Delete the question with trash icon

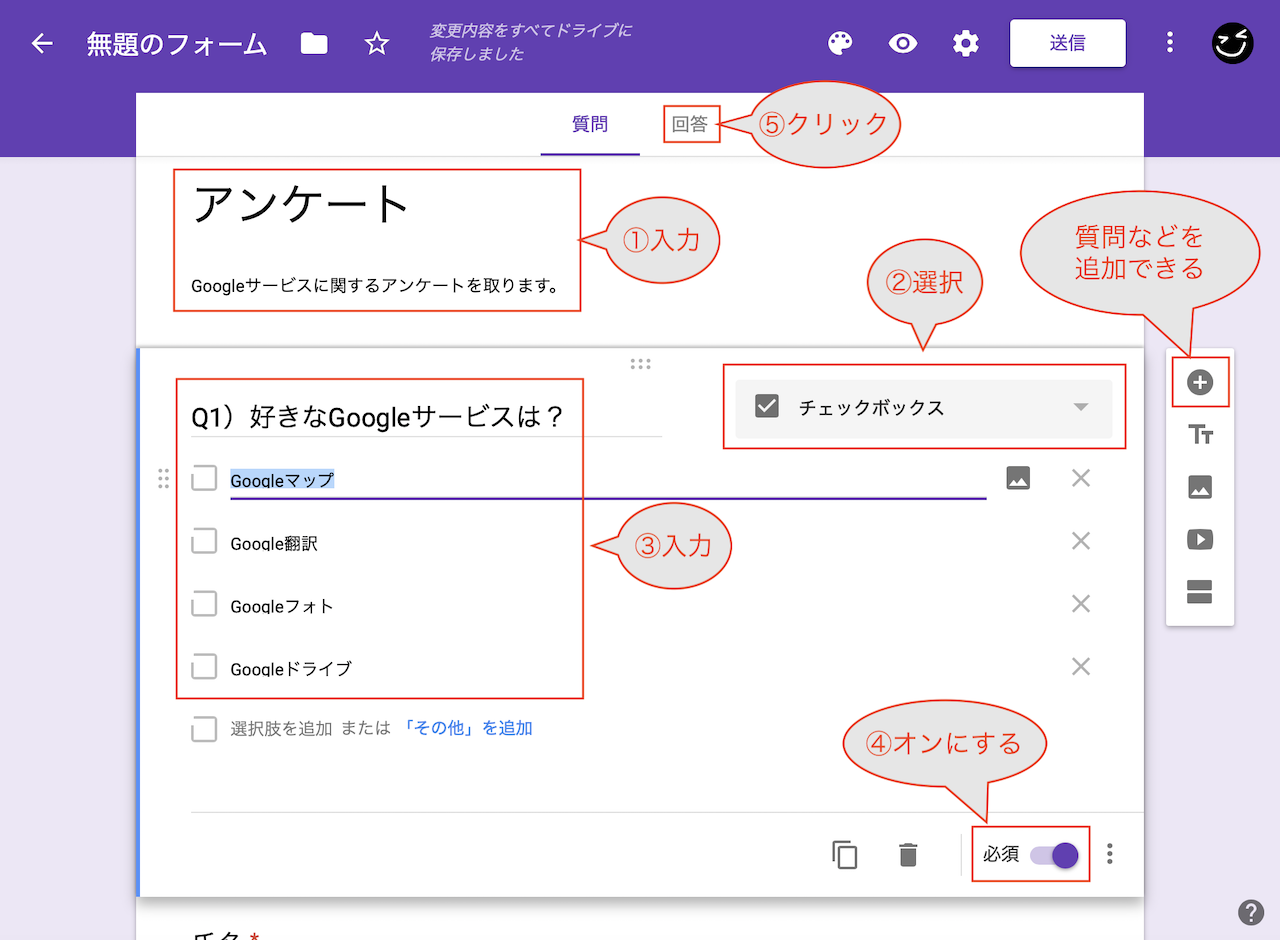tap(908, 855)
